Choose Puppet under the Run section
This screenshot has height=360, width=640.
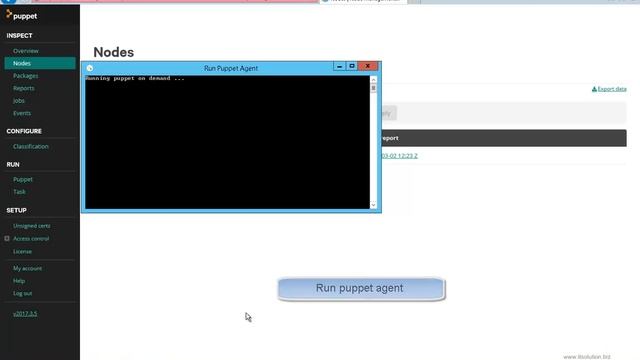click(x=23, y=179)
